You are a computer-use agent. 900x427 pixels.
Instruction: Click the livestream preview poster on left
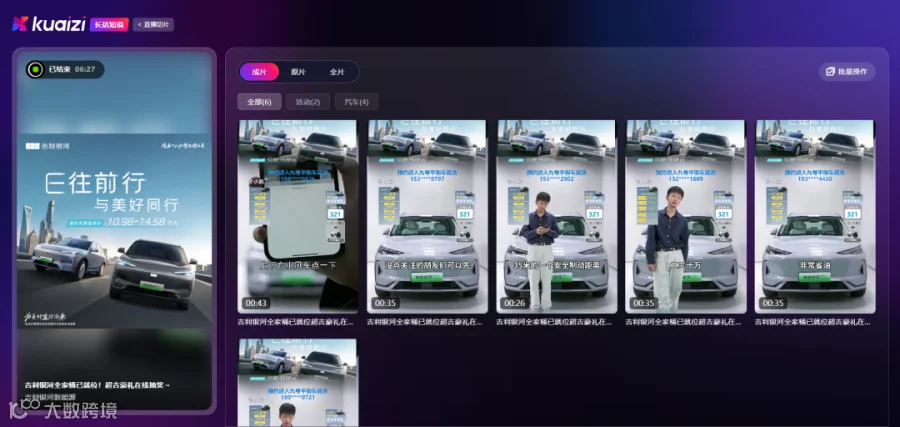point(115,231)
